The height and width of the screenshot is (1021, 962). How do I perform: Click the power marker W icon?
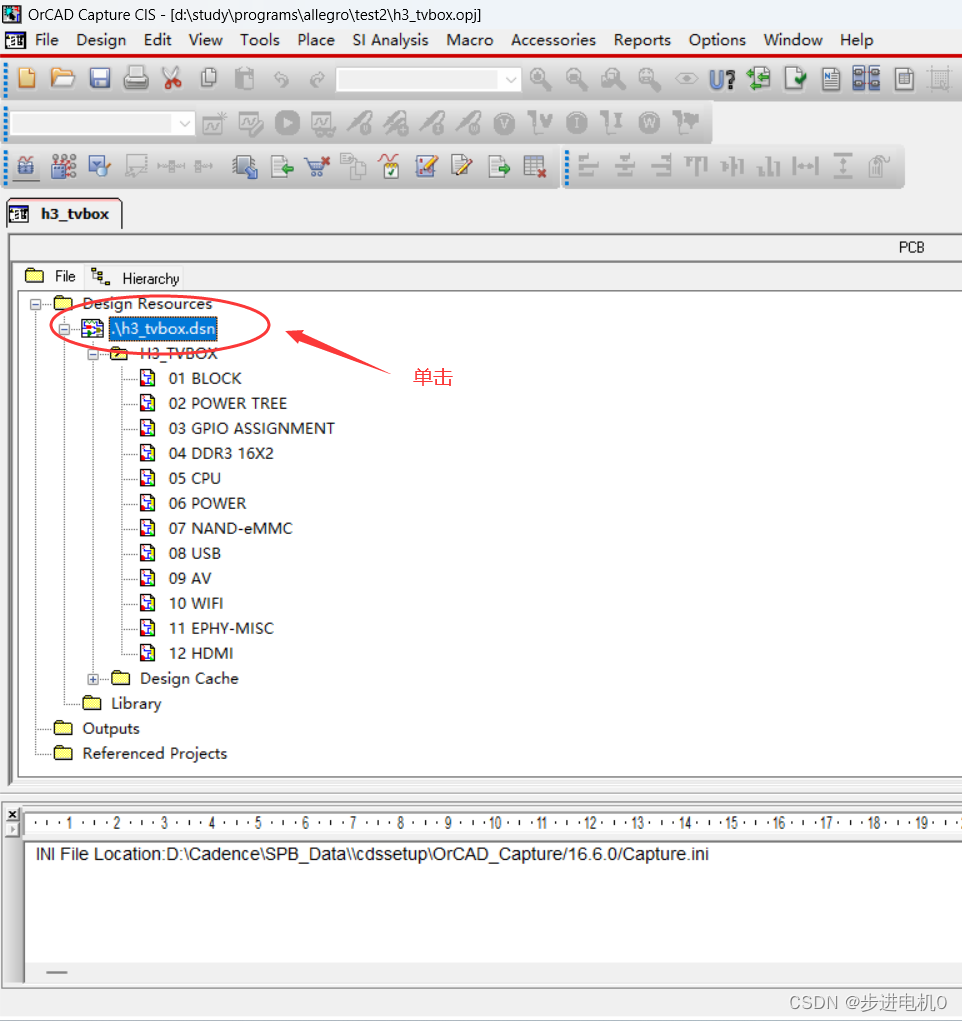(x=649, y=123)
